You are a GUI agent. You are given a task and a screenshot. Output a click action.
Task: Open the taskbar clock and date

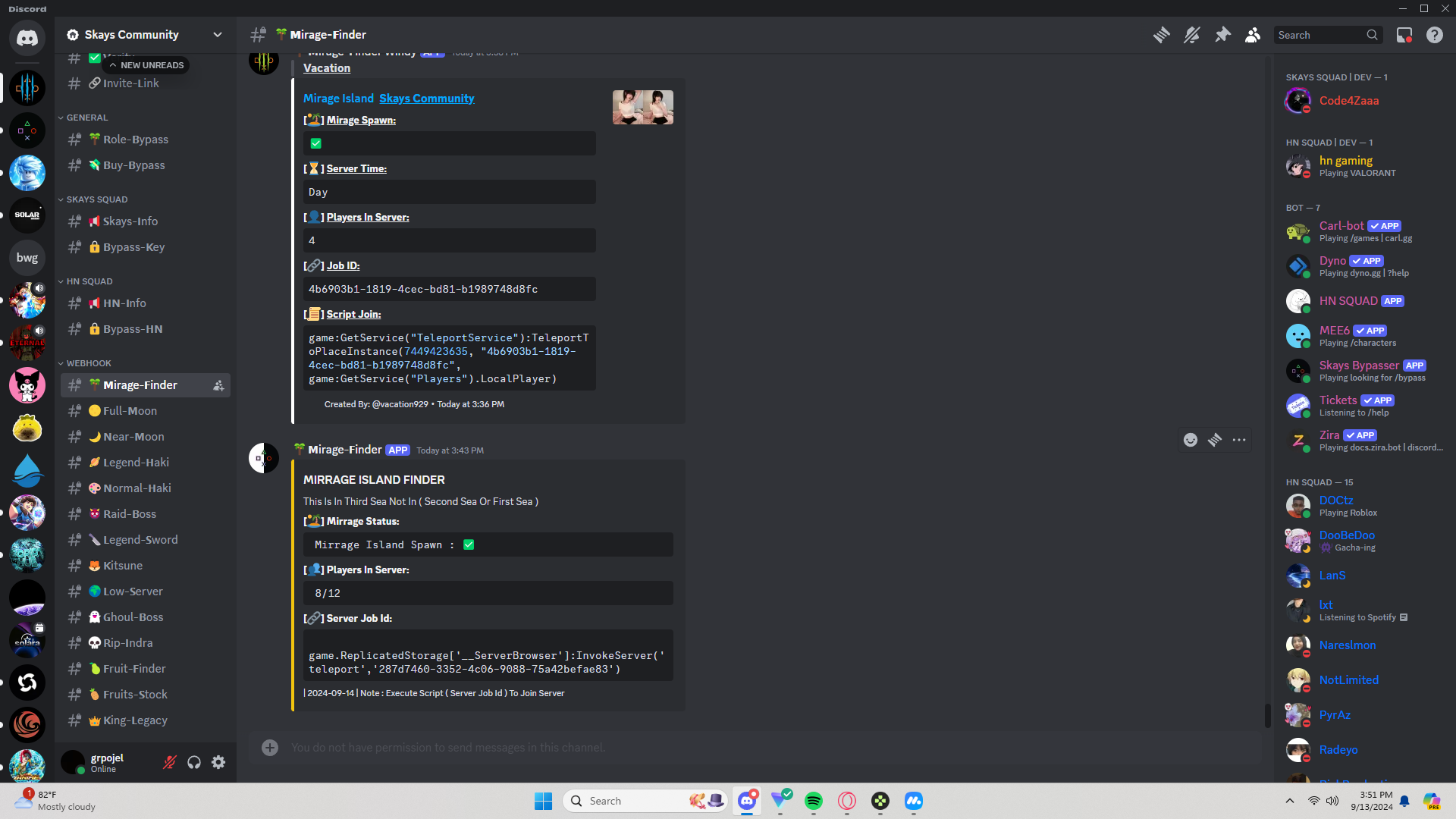click(1372, 801)
